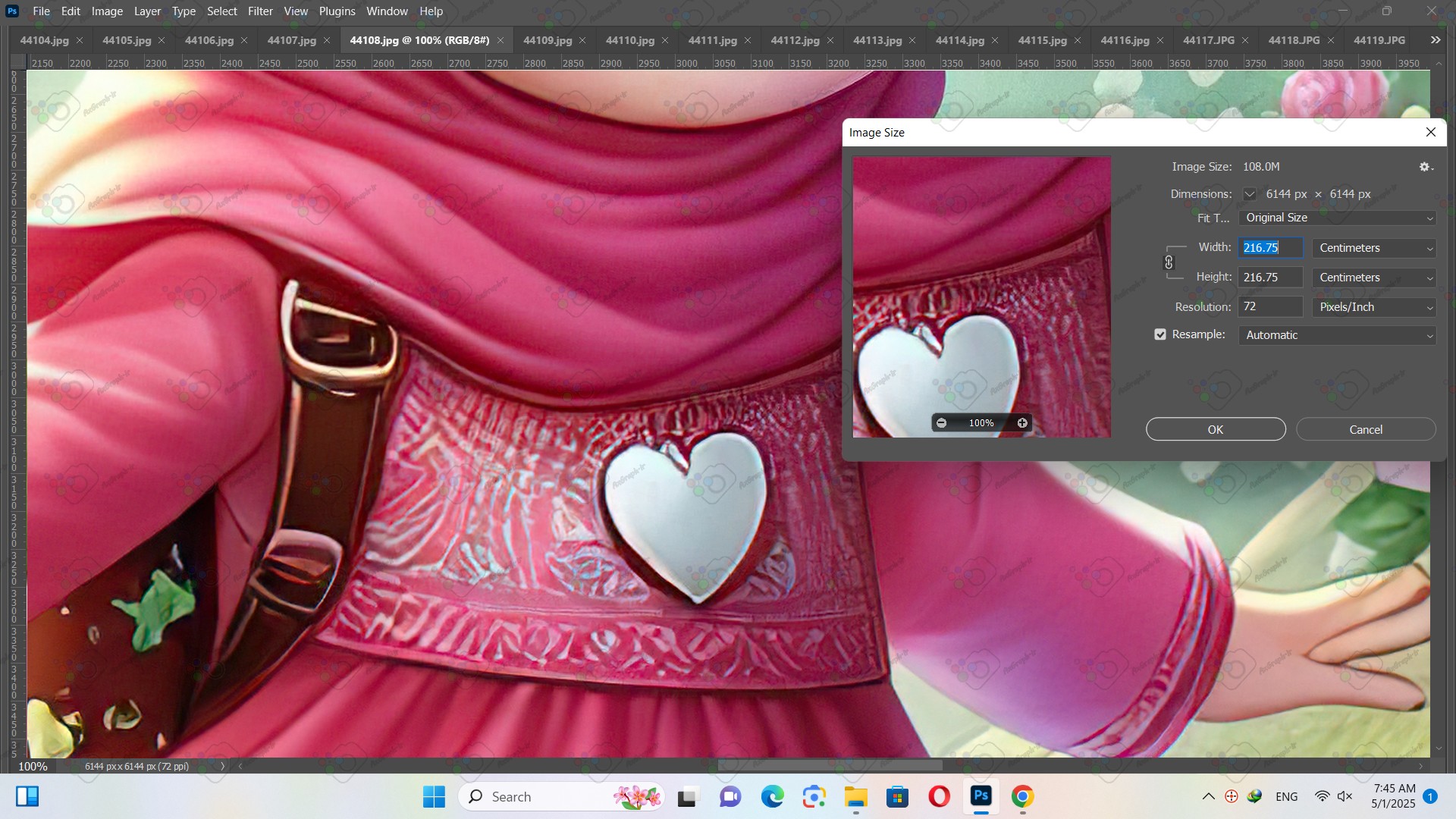Close the 44104.jpg tab
This screenshot has height=819, width=1456.
[x=80, y=40]
